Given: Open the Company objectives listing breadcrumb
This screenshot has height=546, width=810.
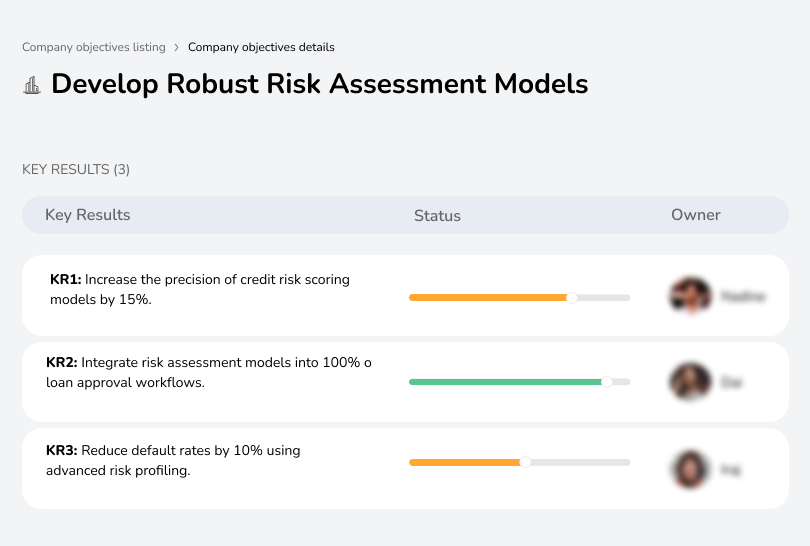Looking at the screenshot, I should (x=94, y=47).
